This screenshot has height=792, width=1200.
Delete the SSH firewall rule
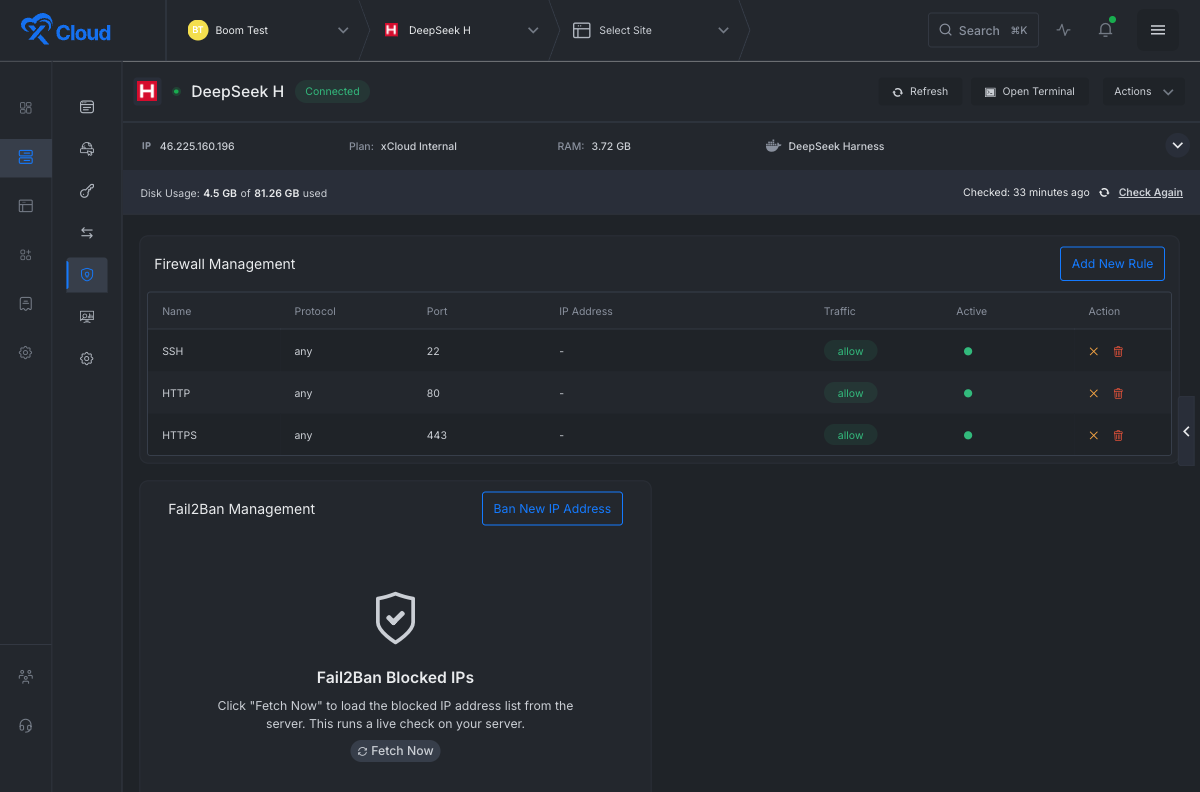[1118, 352]
